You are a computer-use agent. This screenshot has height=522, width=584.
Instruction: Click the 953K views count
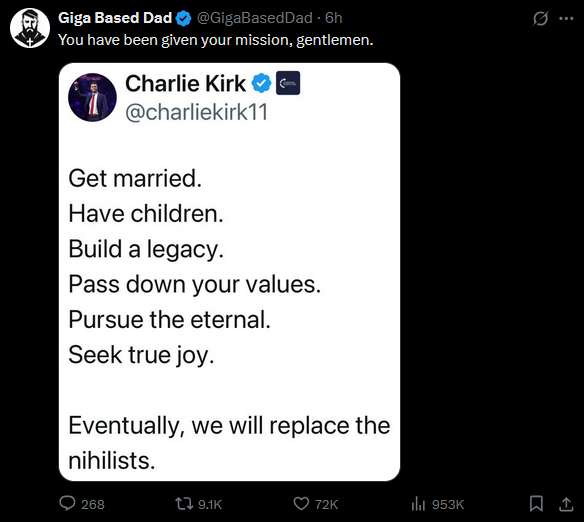(x=448, y=505)
